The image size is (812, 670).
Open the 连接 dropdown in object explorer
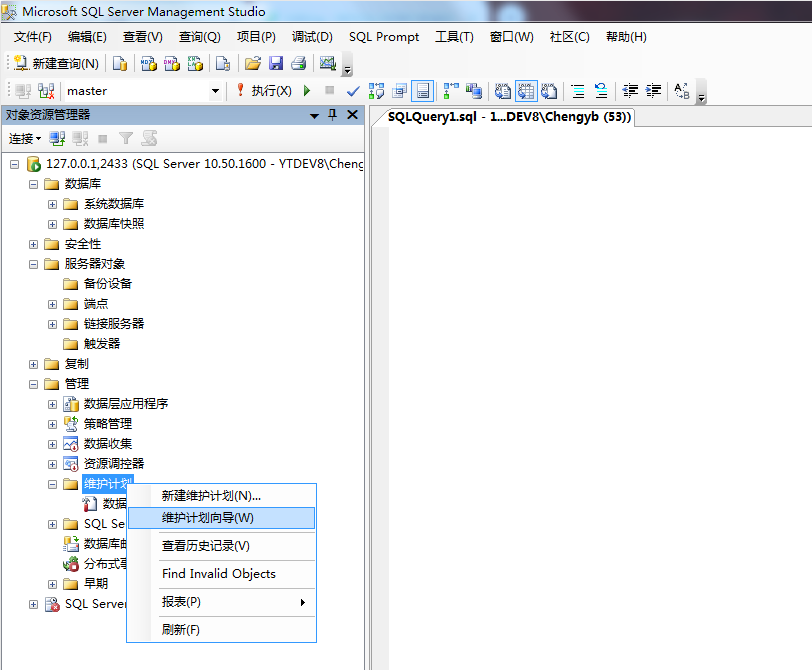25,138
